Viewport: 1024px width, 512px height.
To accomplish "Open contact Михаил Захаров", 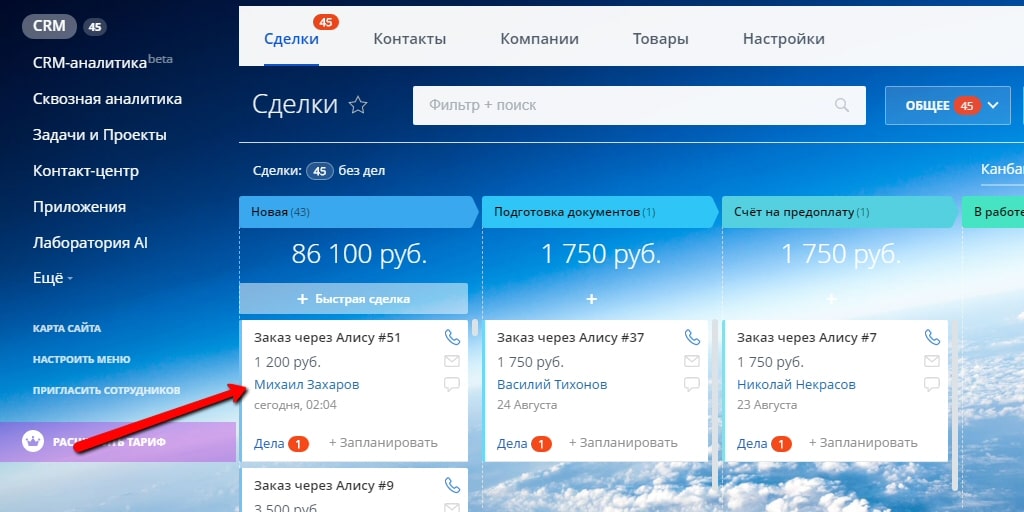I will click(x=306, y=385).
